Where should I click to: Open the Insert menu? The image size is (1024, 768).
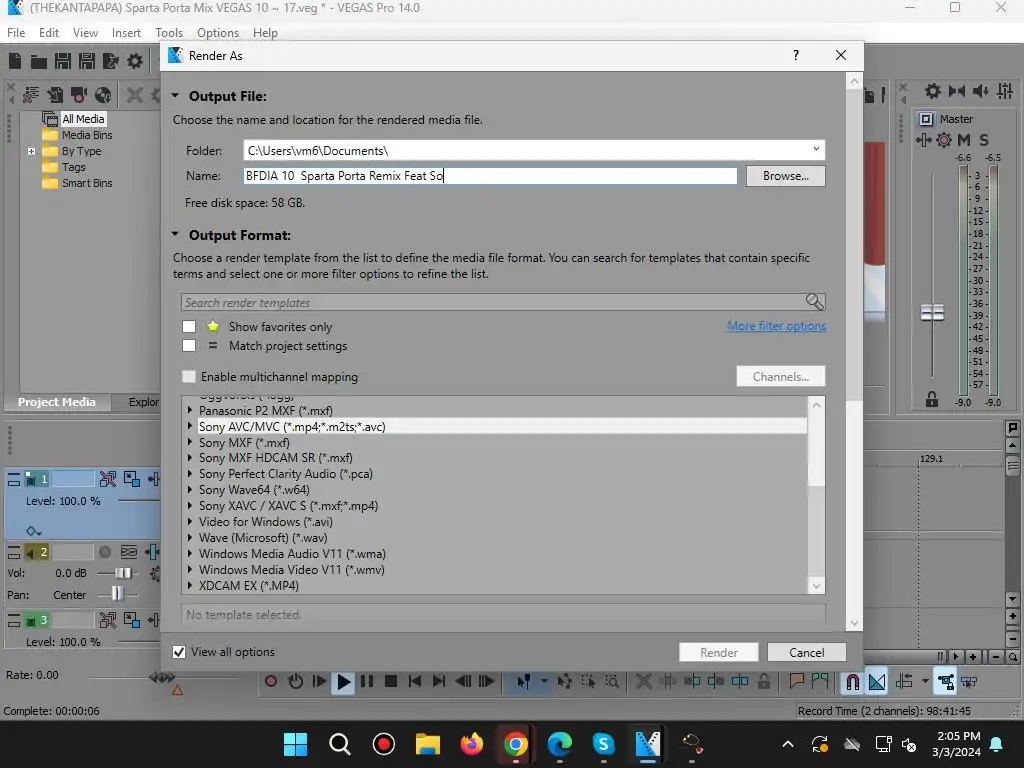[x=126, y=33]
